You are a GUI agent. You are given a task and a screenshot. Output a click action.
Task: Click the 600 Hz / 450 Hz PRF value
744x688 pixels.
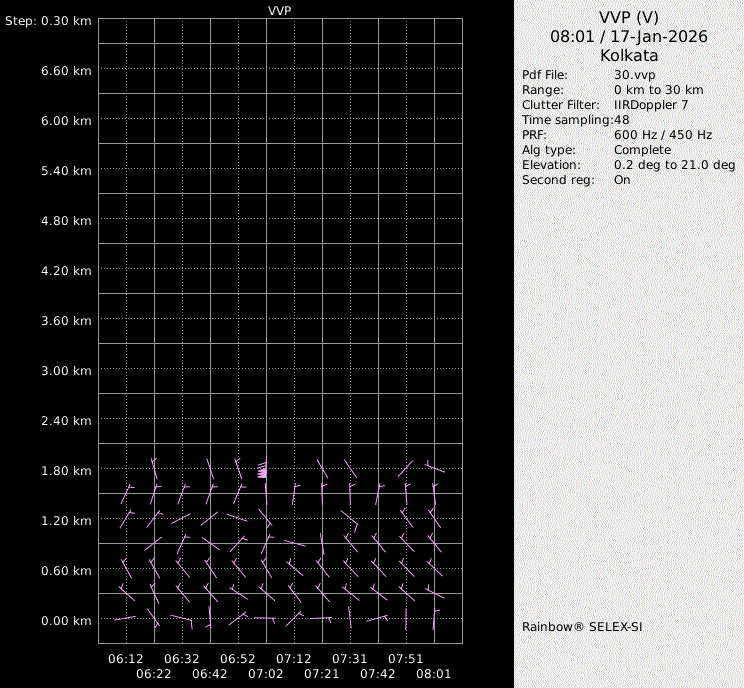click(x=663, y=135)
